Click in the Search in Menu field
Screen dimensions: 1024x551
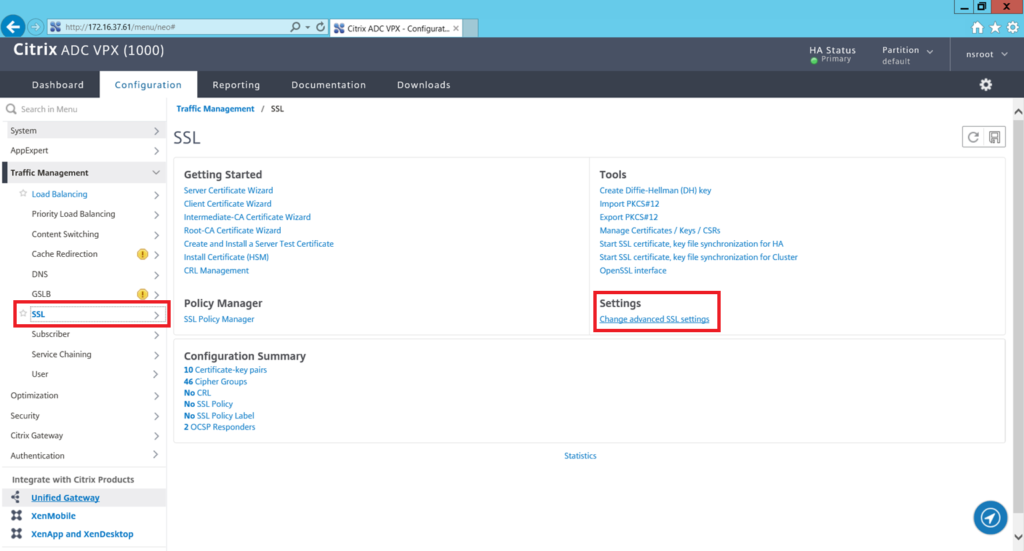(x=84, y=109)
